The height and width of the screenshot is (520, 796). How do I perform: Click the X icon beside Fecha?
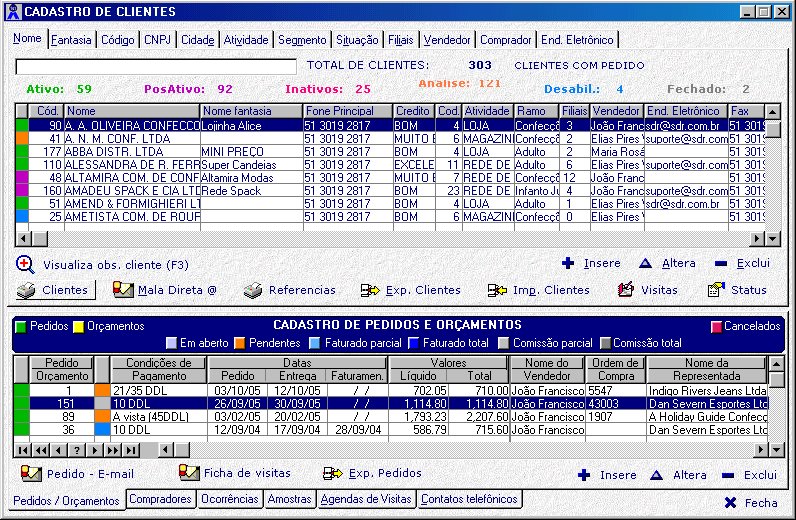(731, 503)
